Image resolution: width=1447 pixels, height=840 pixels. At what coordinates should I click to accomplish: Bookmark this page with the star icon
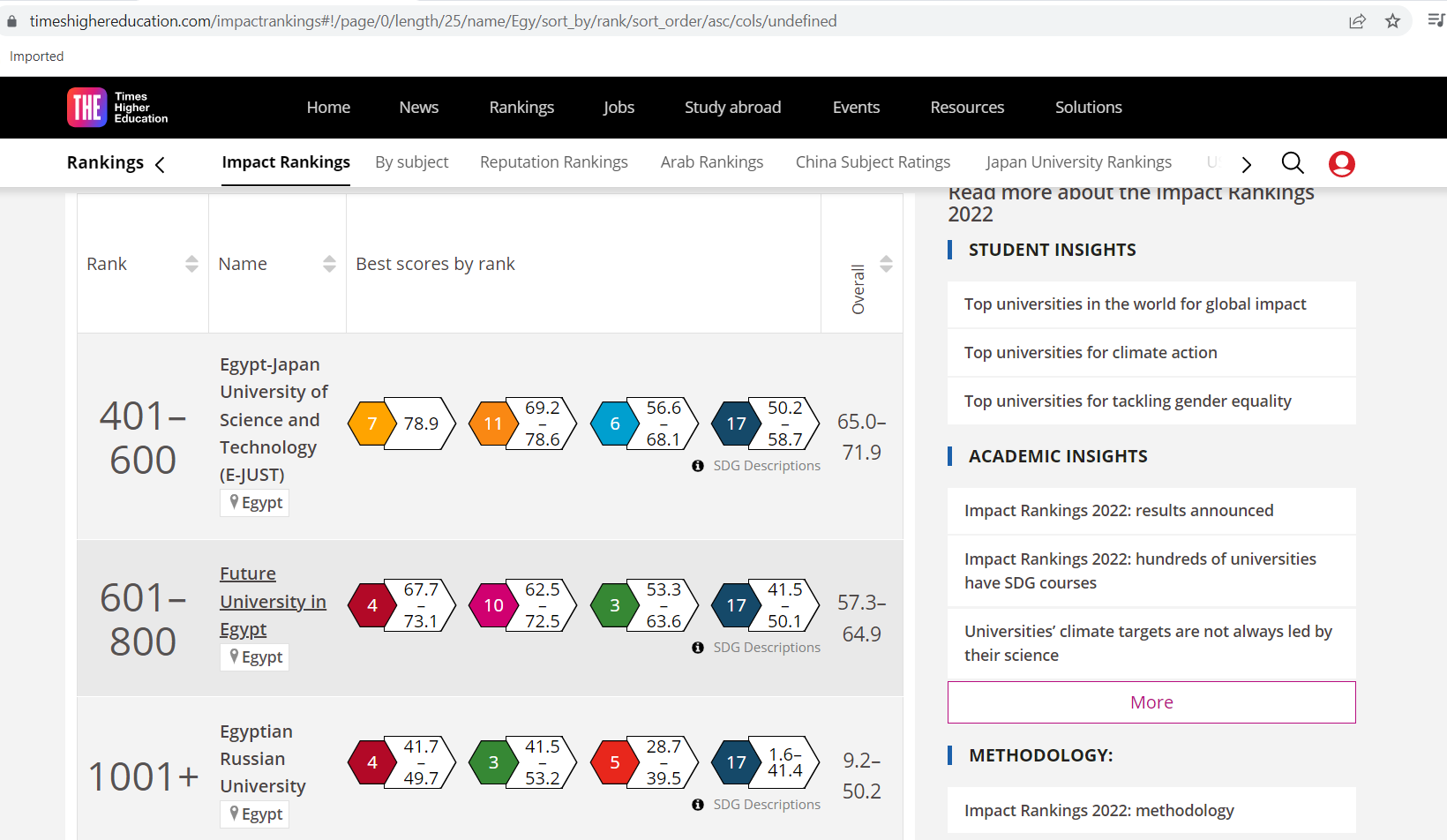point(1392,21)
